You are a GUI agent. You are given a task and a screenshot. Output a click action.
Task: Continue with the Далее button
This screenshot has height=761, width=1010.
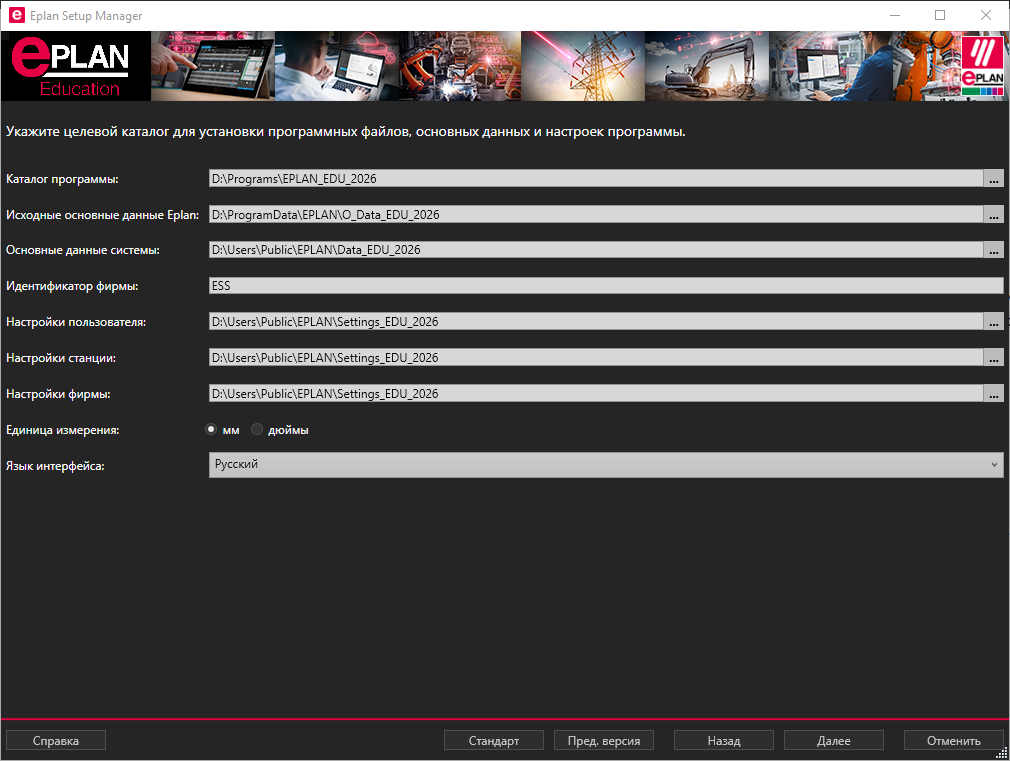(x=834, y=740)
